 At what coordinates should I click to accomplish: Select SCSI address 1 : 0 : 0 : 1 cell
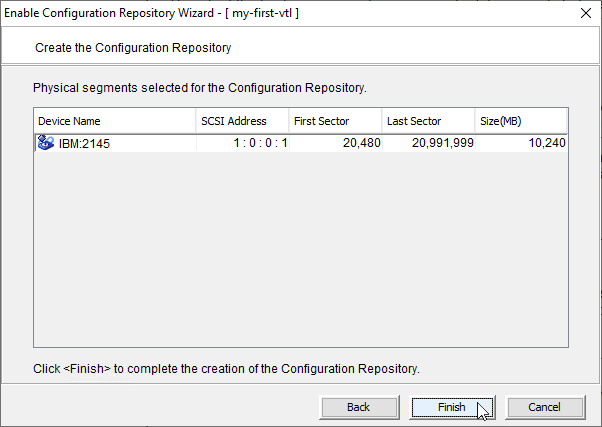point(243,143)
